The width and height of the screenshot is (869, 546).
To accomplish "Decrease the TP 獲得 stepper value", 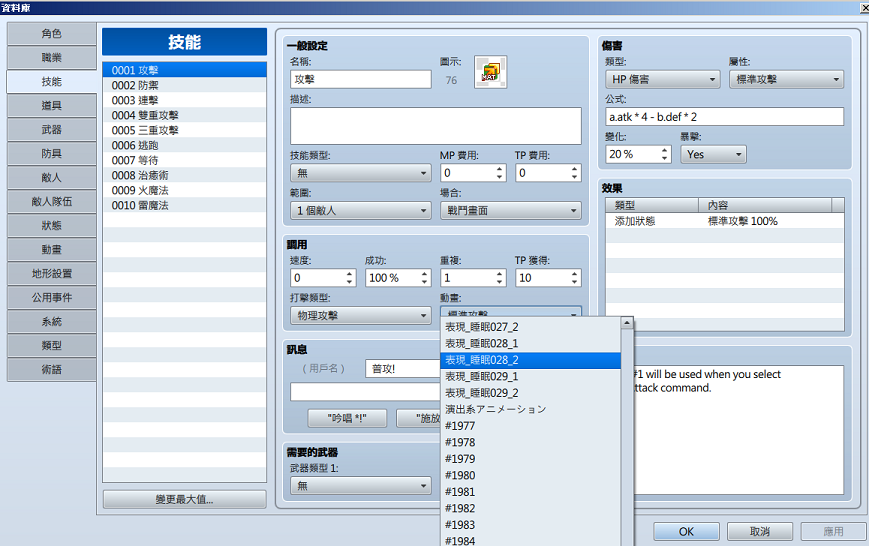I will click(574, 282).
